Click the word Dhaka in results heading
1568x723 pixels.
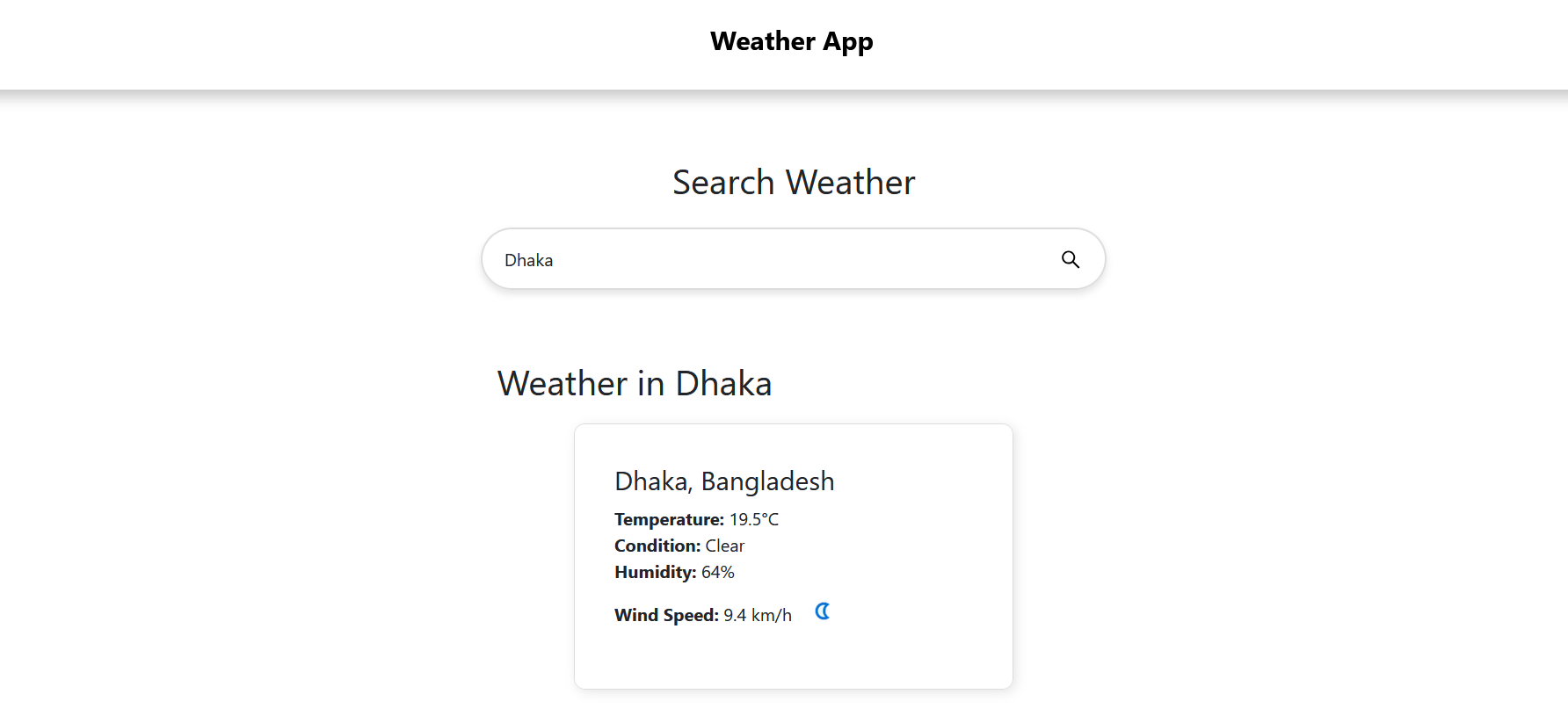click(x=723, y=384)
